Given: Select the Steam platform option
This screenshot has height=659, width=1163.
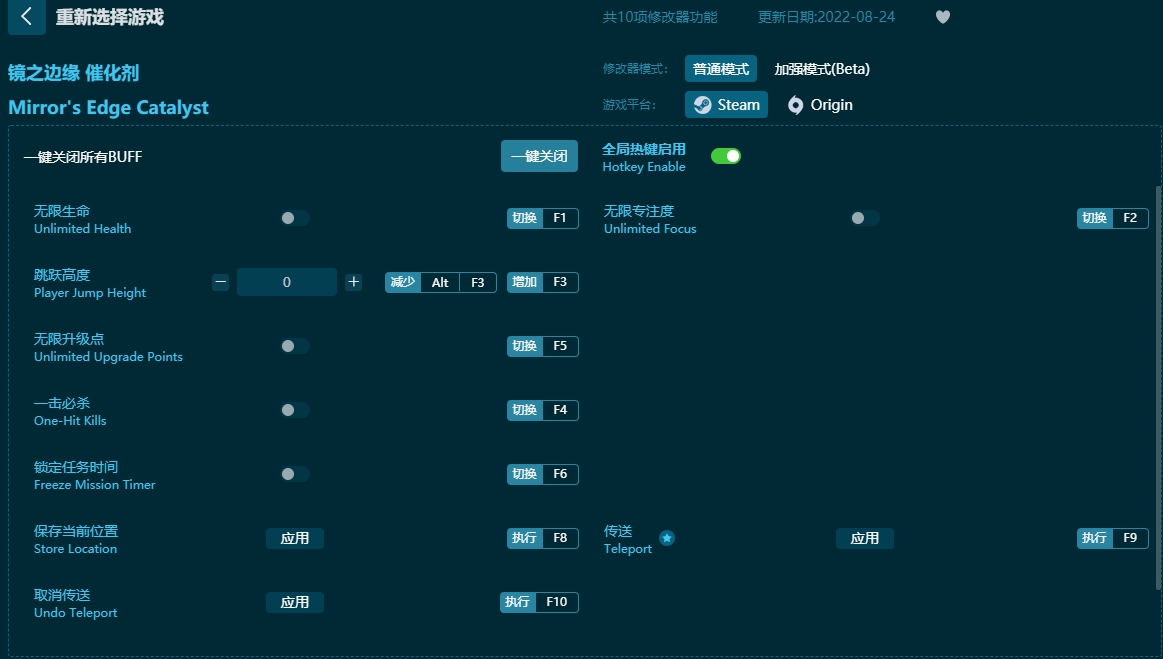Looking at the screenshot, I should coord(726,105).
